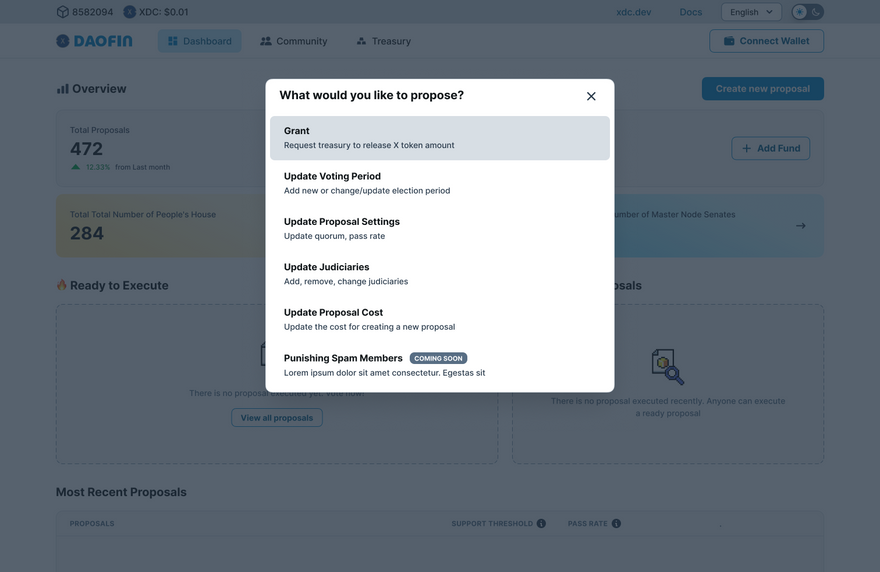Click the Support Threshold info icon

(541, 523)
